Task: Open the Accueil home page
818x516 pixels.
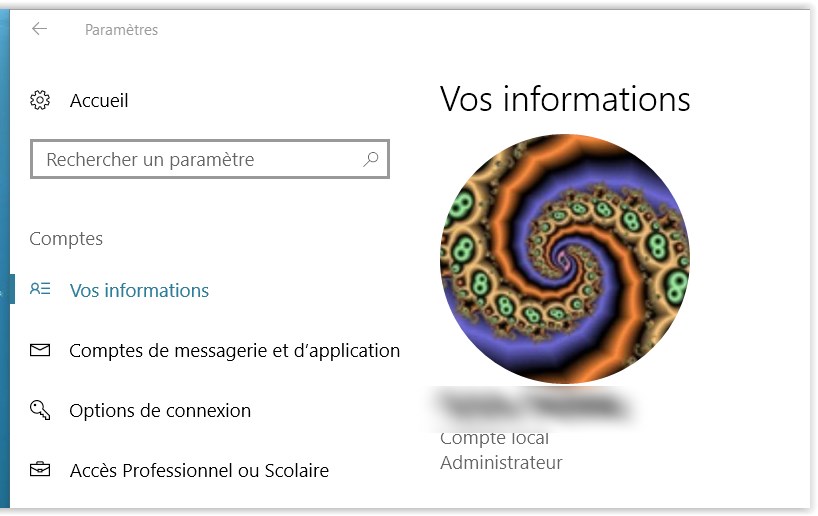Action: 99,100
